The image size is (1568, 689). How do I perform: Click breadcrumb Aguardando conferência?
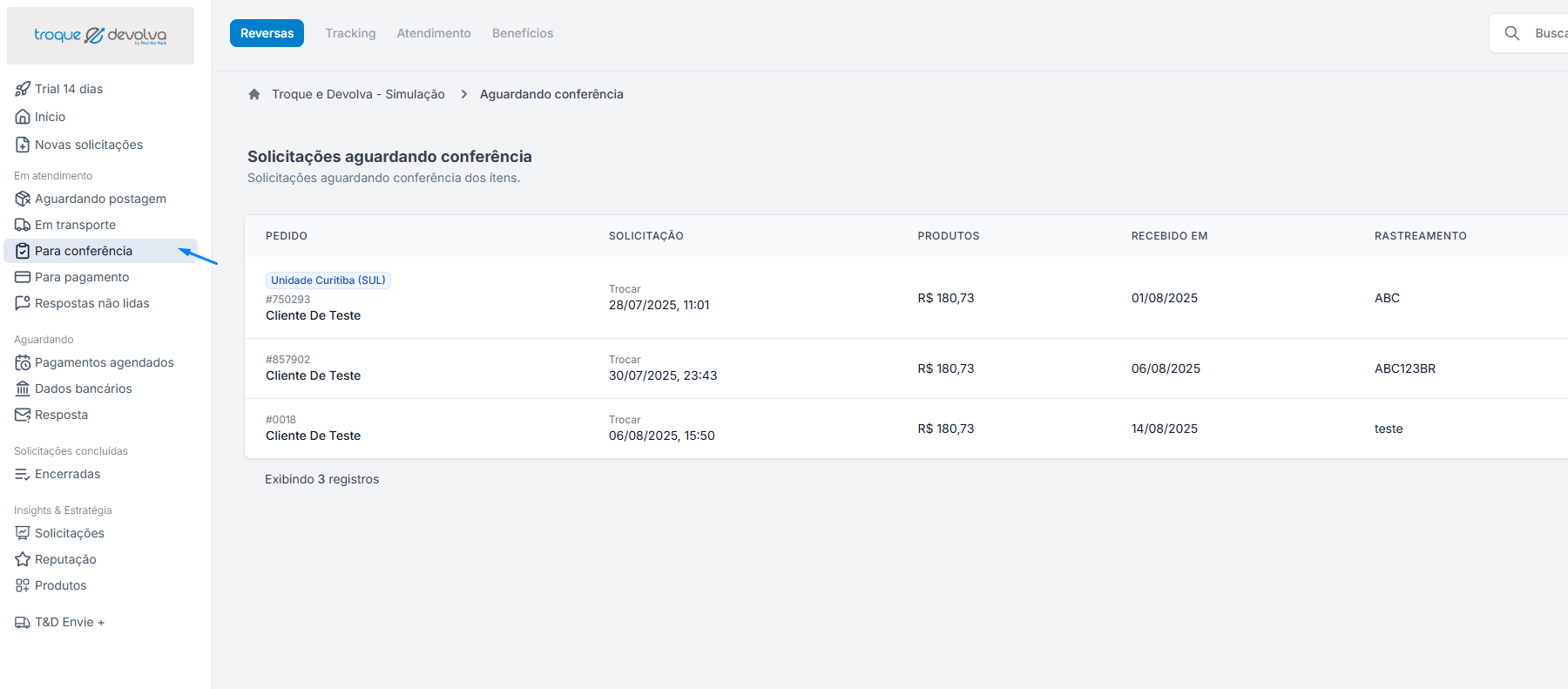tap(551, 94)
